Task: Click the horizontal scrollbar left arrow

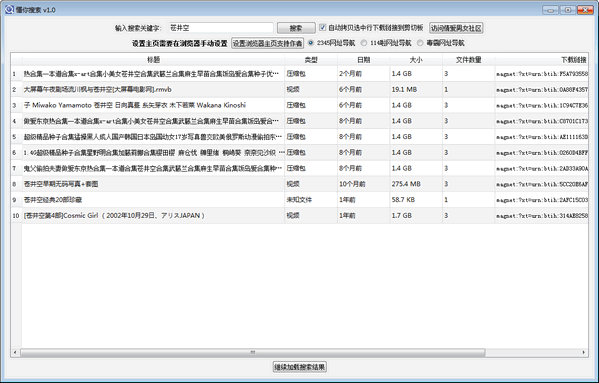Action: click(15, 352)
